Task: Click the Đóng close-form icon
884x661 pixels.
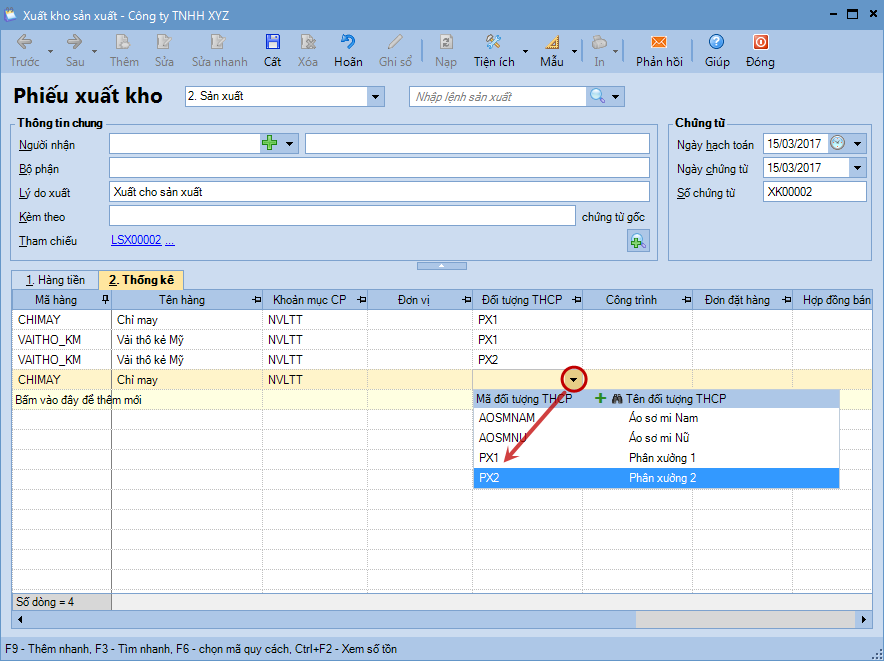Action: click(x=760, y=43)
